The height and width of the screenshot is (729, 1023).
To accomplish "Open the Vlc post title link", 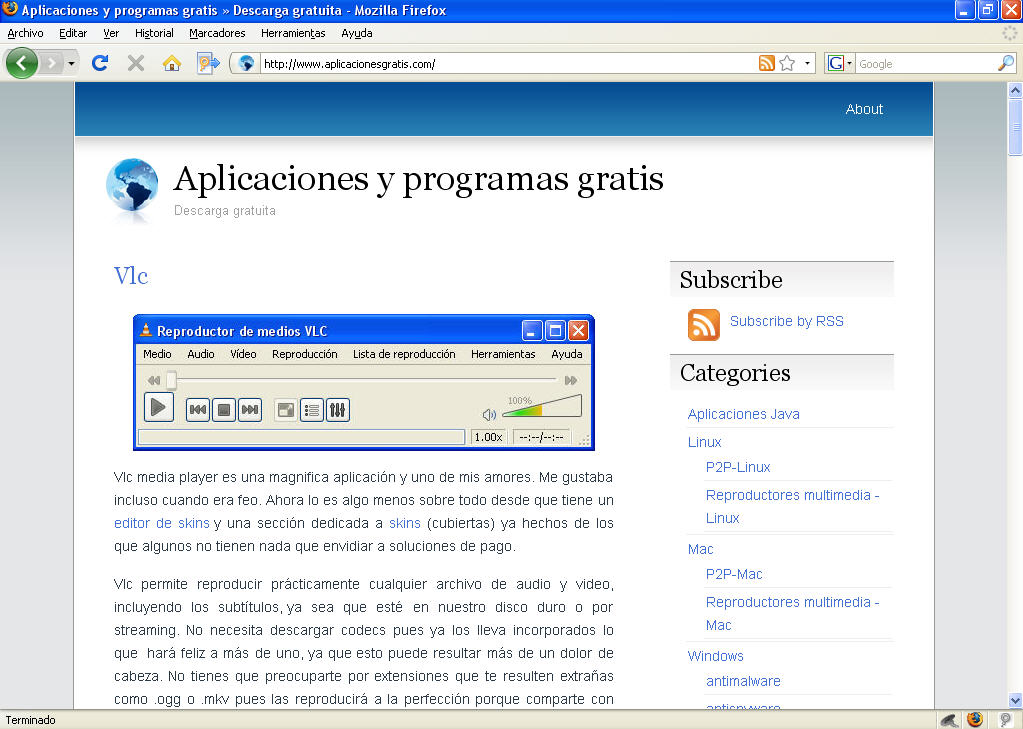I will point(131,275).
